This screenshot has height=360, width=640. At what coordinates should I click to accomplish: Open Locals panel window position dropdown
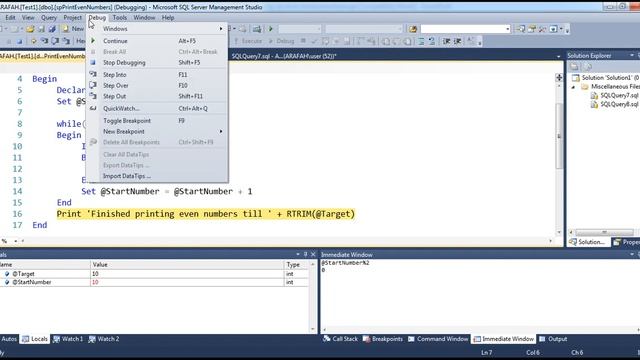[298, 254]
